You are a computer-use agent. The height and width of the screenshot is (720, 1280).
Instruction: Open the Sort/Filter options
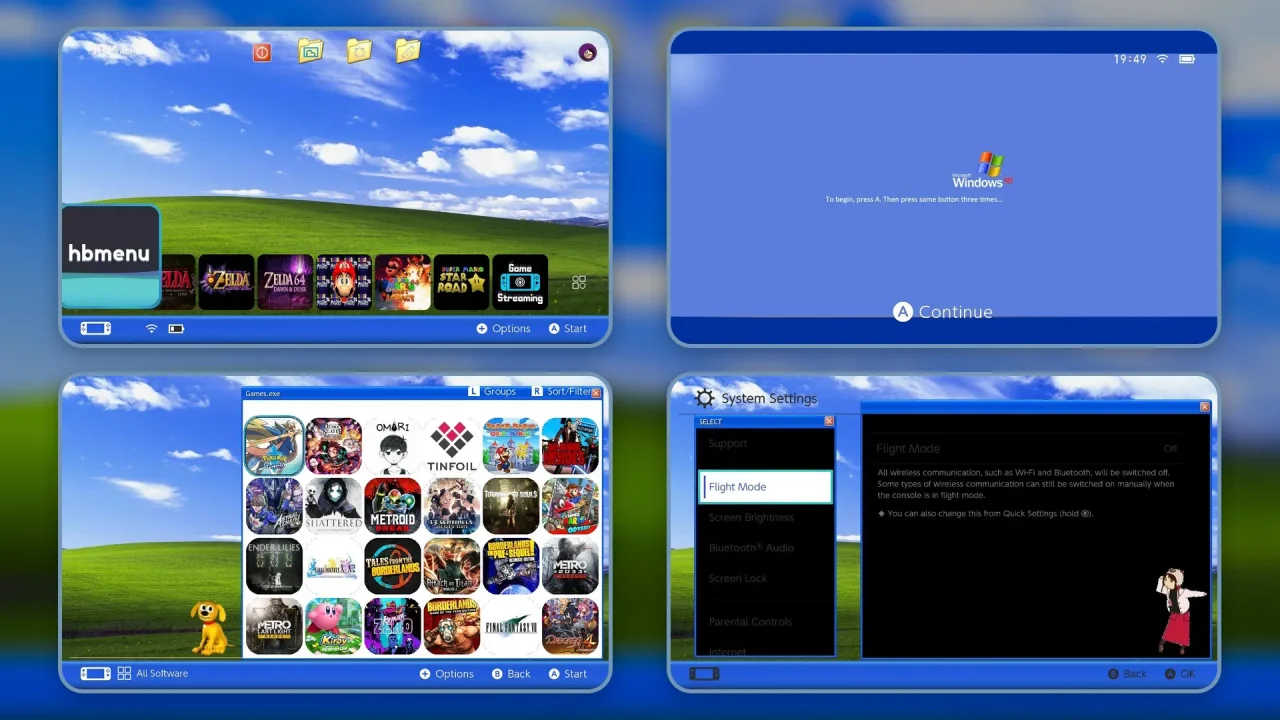tap(562, 392)
